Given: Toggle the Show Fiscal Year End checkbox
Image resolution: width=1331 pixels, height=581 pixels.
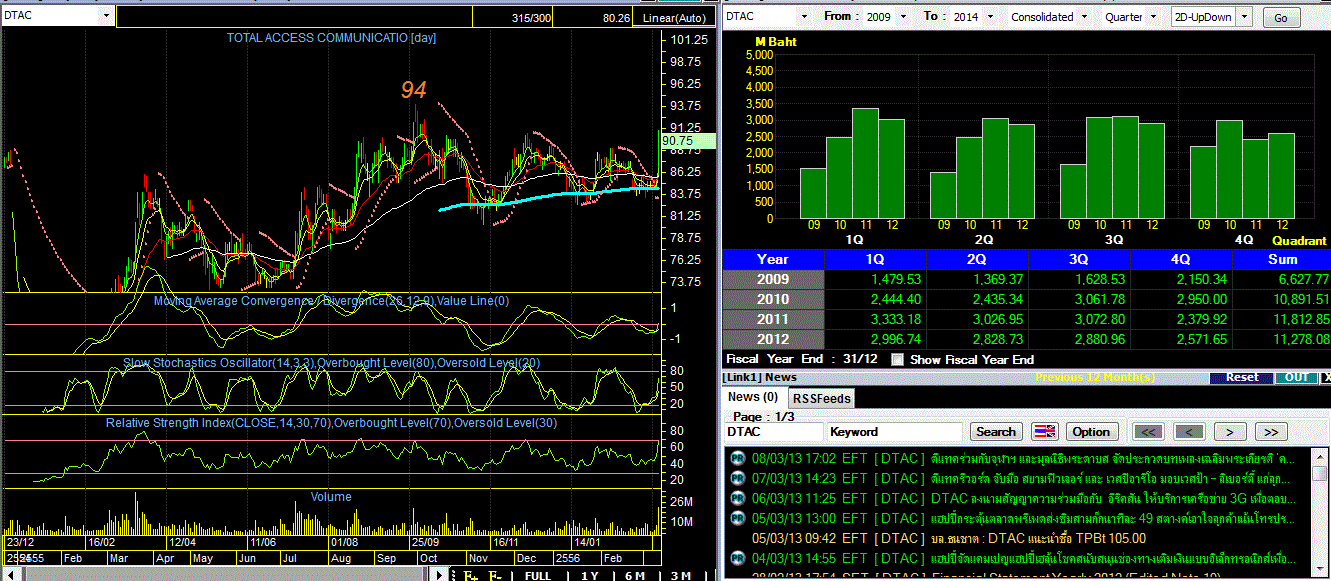Looking at the screenshot, I should pyautogui.click(x=897, y=359).
